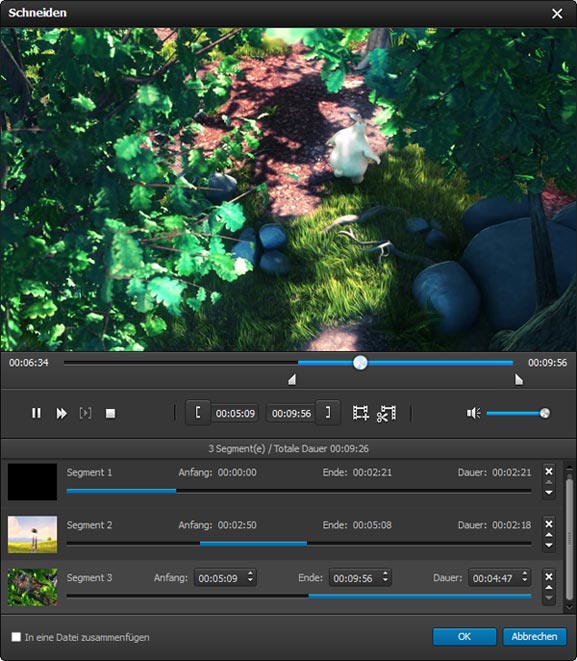Click the Segment 3 Anfang field 00:05:09
The image size is (577, 661).
pyautogui.click(x=225, y=578)
